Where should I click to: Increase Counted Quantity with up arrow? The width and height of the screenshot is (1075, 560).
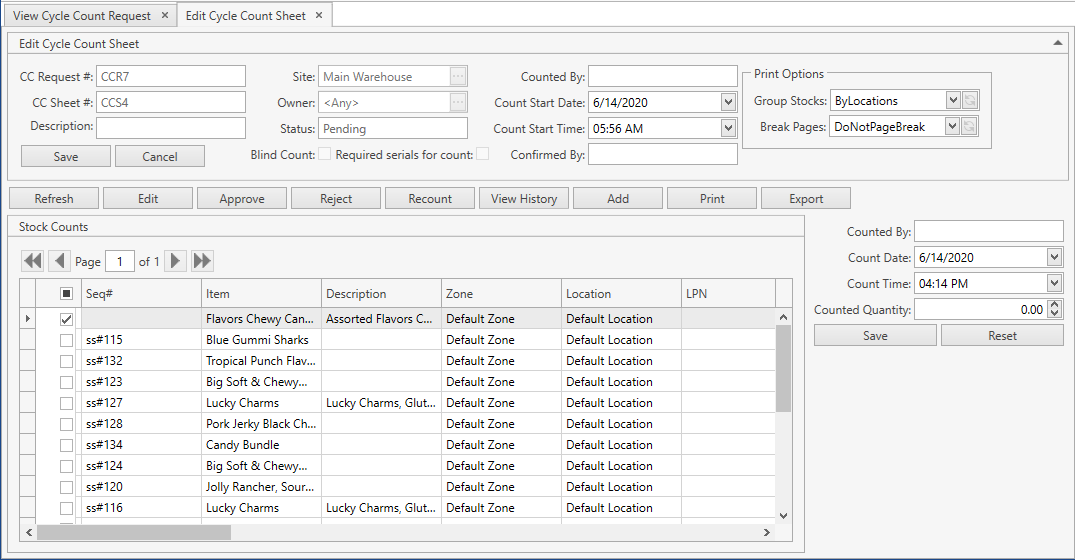coord(1055,306)
